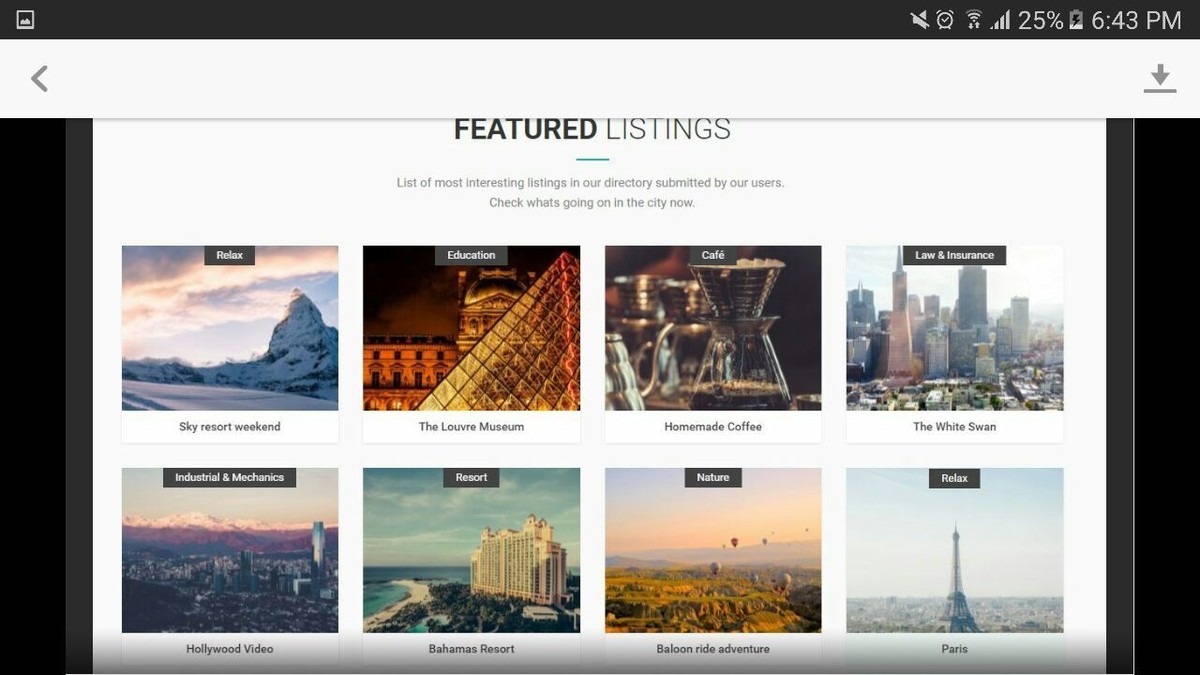The image size is (1200, 675).
Task: Select the Industrial & Mechanics category tag
Action: pyautogui.click(x=230, y=477)
